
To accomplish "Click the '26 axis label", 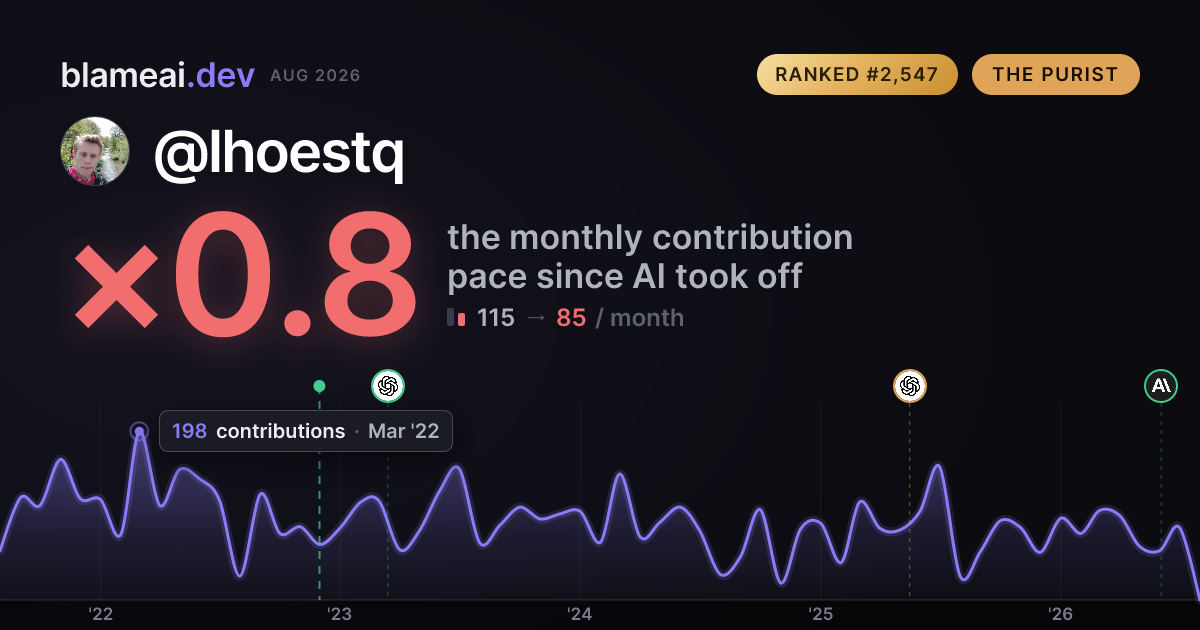I will coord(1060,614).
